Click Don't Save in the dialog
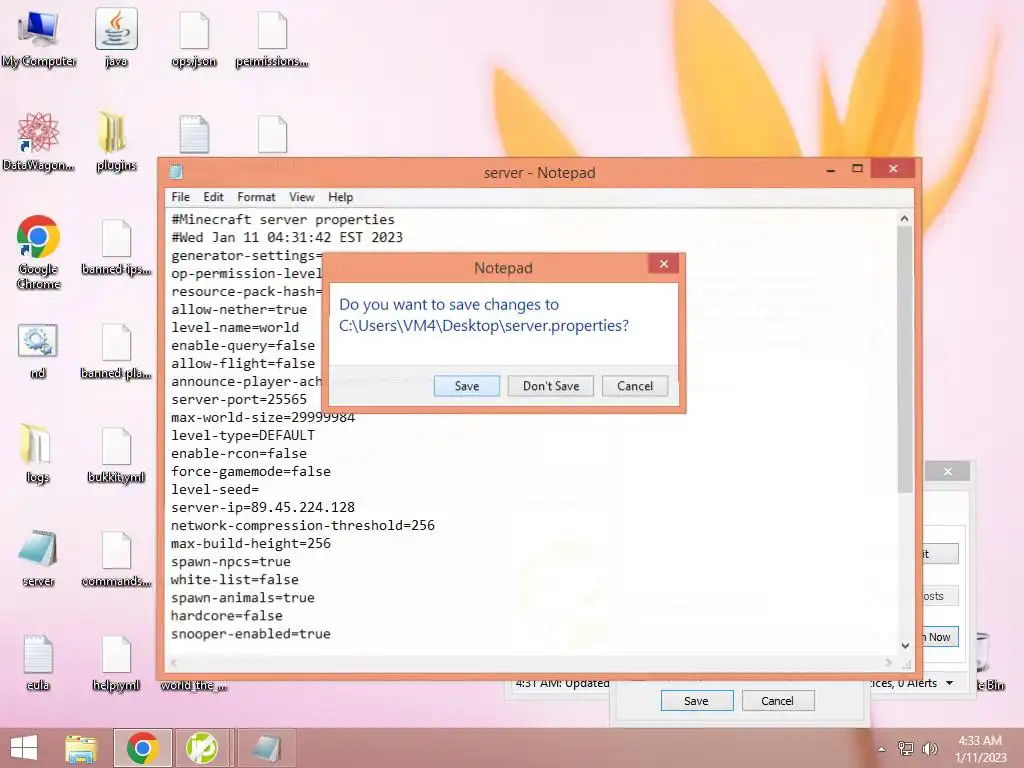Screen dimensions: 1024x768 click(551, 386)
